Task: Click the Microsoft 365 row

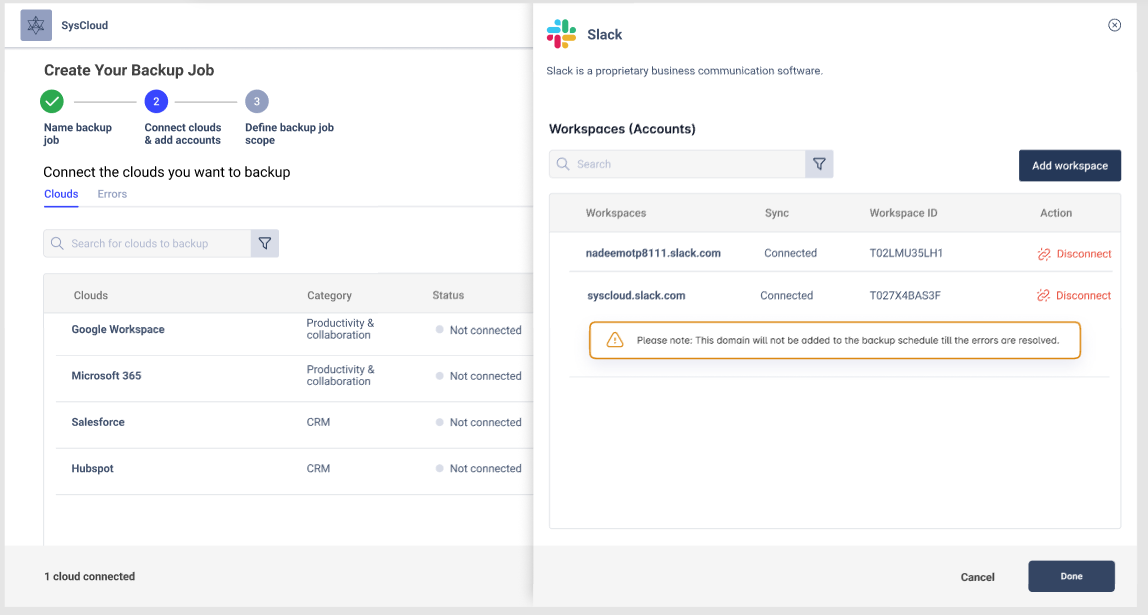Action: [105, 375]
